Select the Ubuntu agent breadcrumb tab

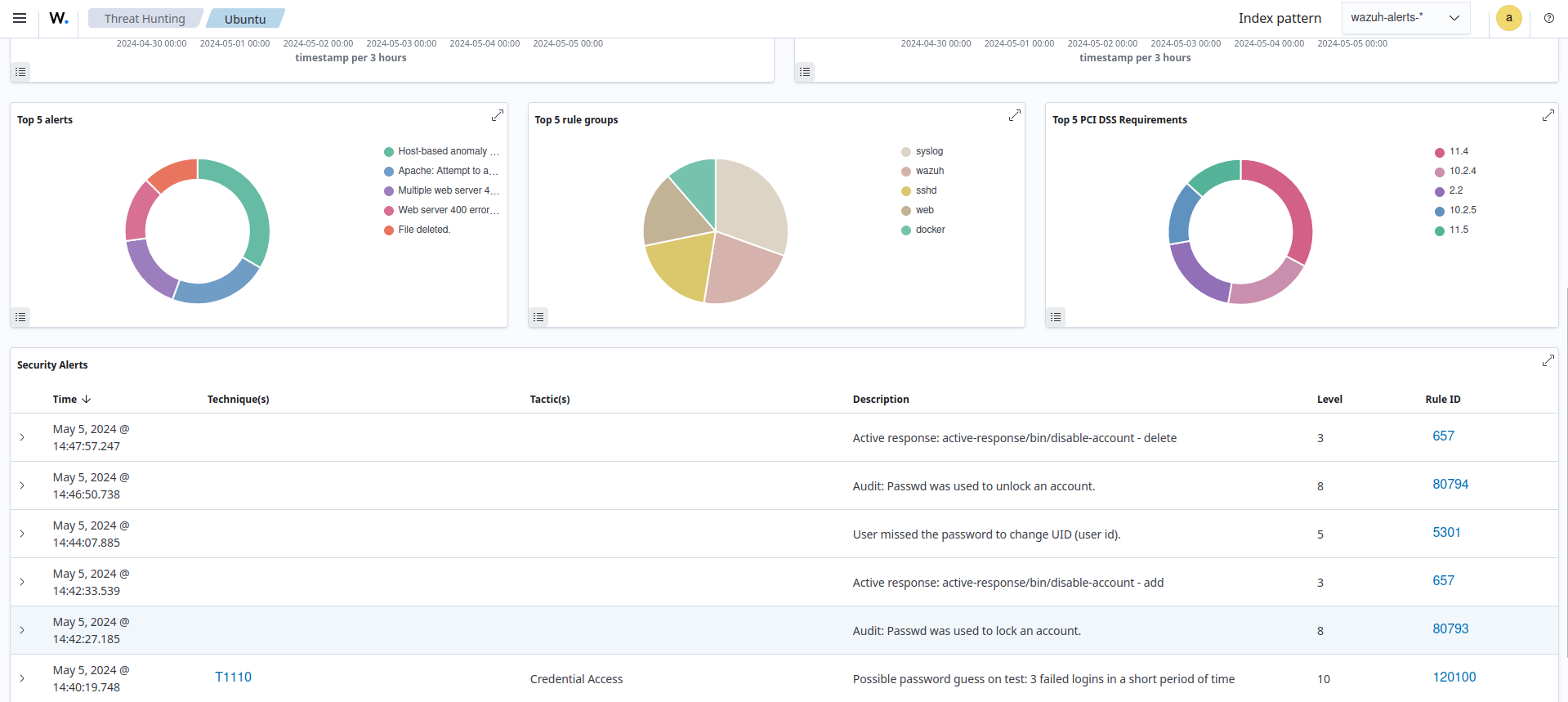point(245,19)
